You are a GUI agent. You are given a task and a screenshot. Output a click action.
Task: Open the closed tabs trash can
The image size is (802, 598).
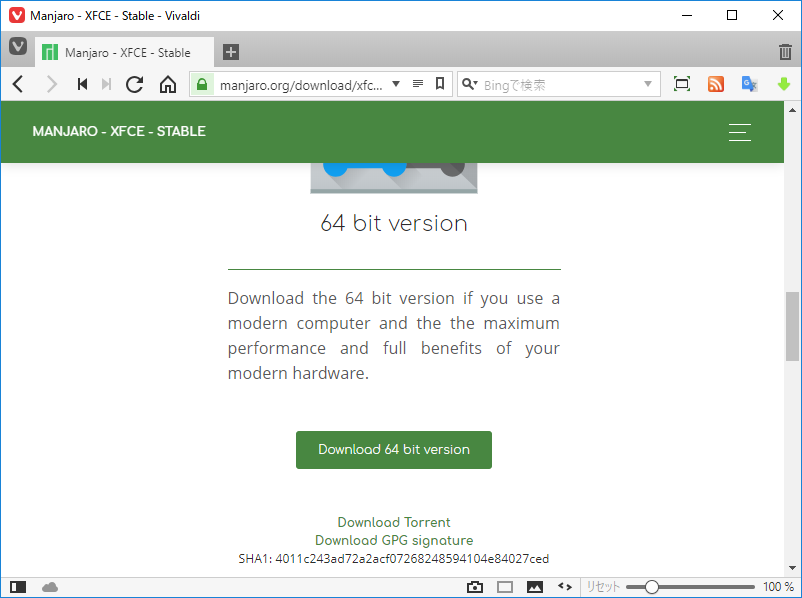click(x=785, y=52)
